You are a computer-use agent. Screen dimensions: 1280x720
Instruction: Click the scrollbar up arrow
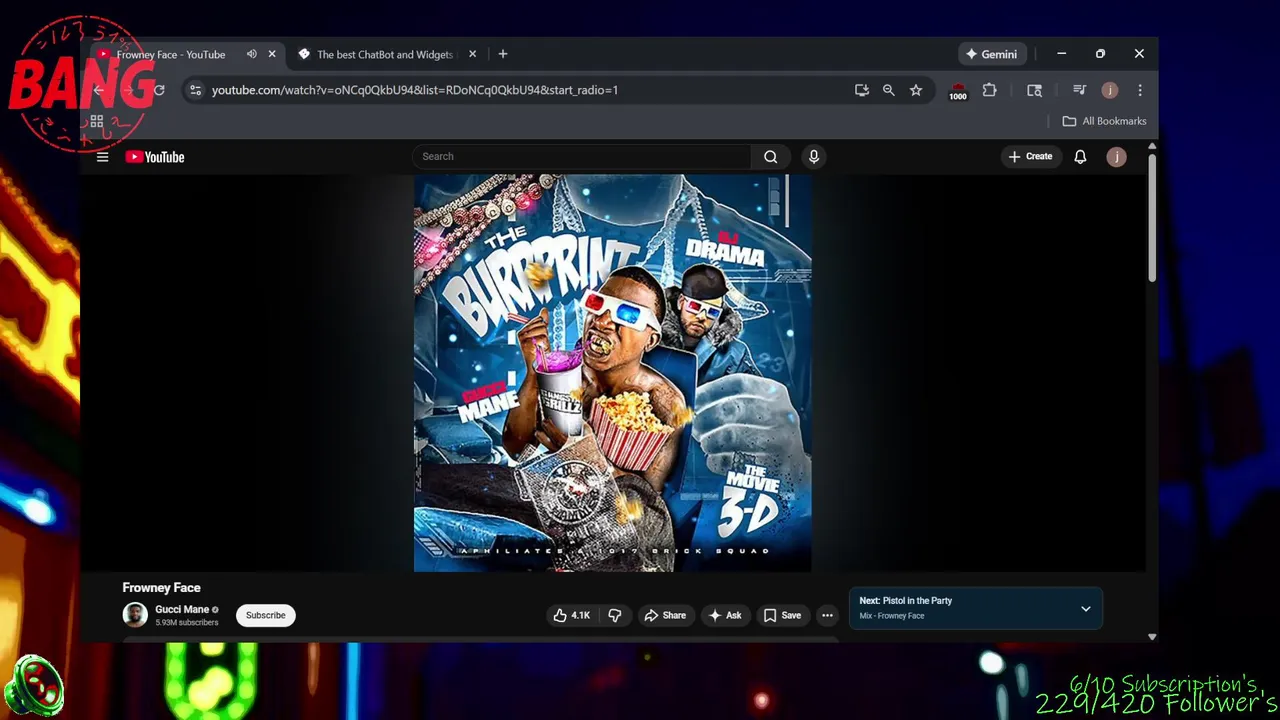pos(1152,147)
